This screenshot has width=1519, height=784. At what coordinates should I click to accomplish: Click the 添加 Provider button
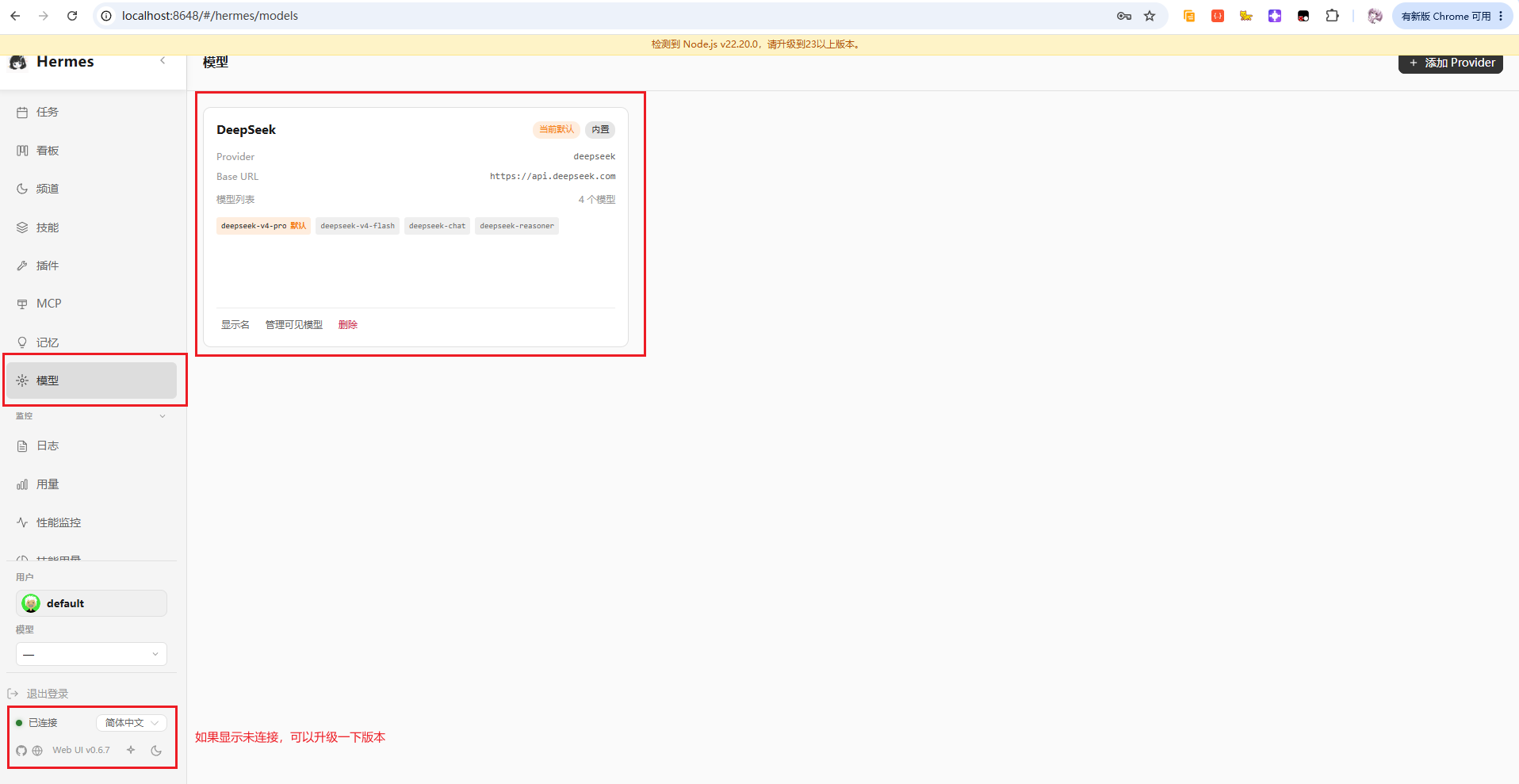[1451, 63]
